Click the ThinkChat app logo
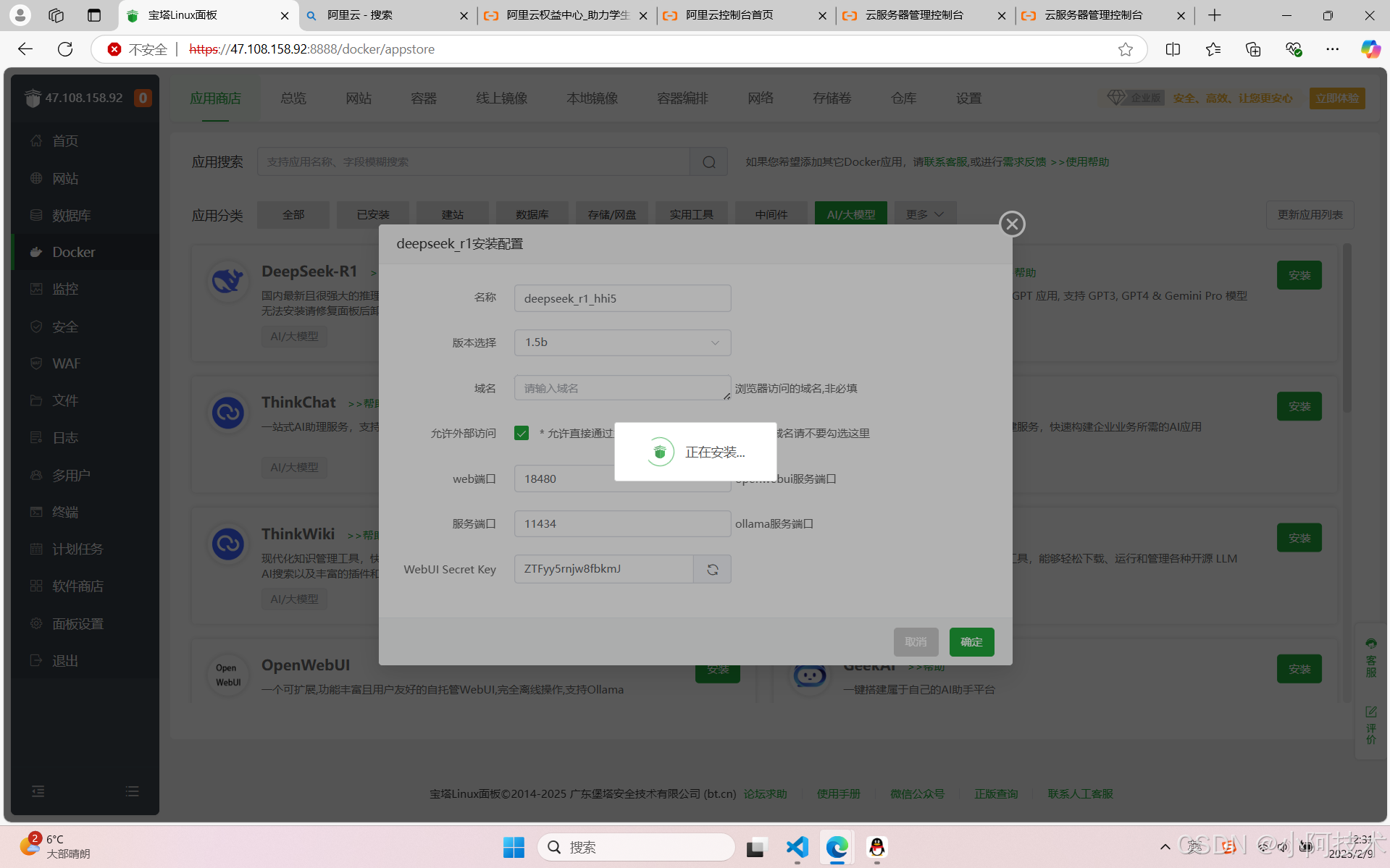The width and height of the screenshot is (1390, 868). [227, 413]
